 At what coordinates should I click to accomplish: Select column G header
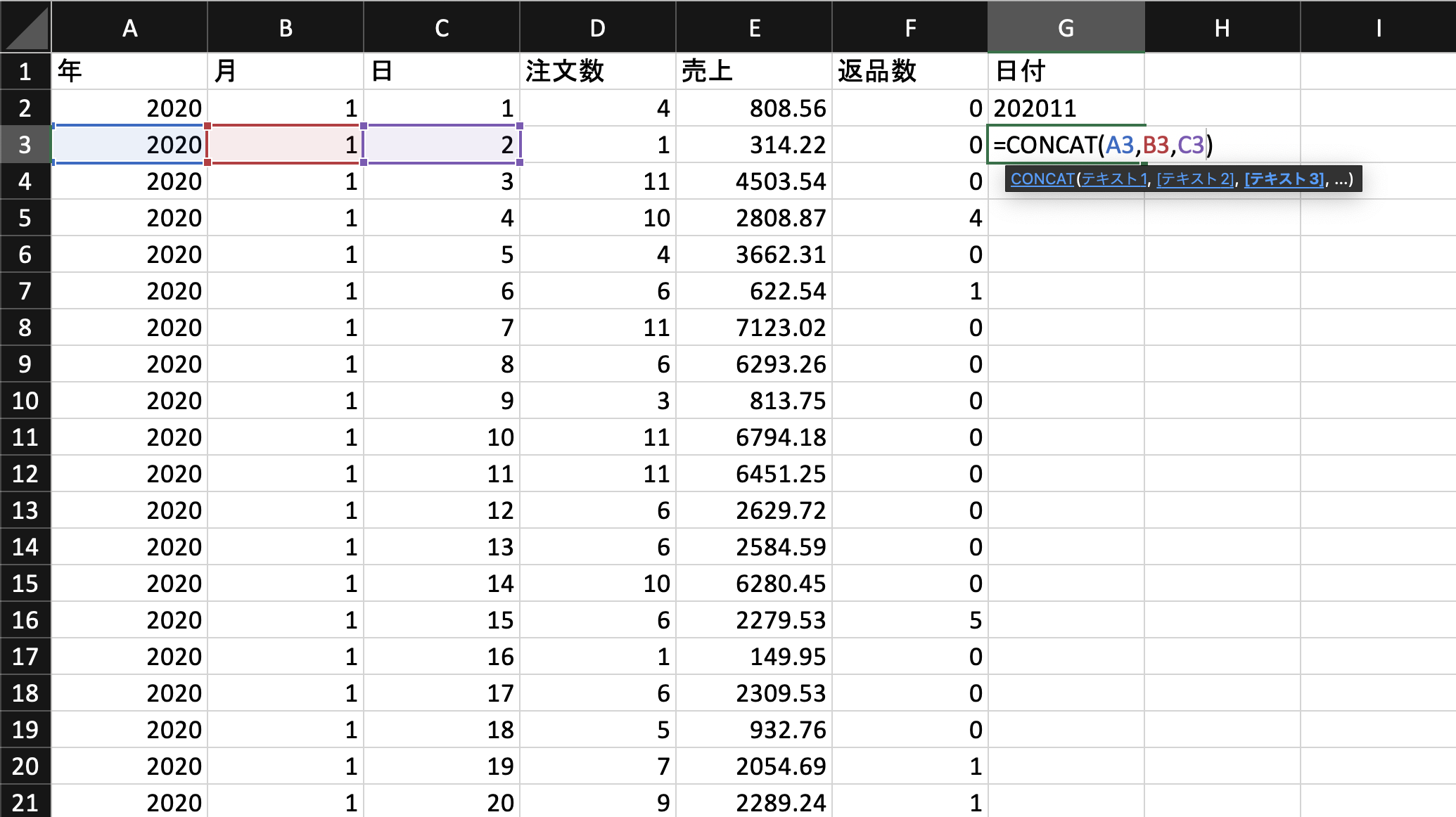pos(1066,28)
